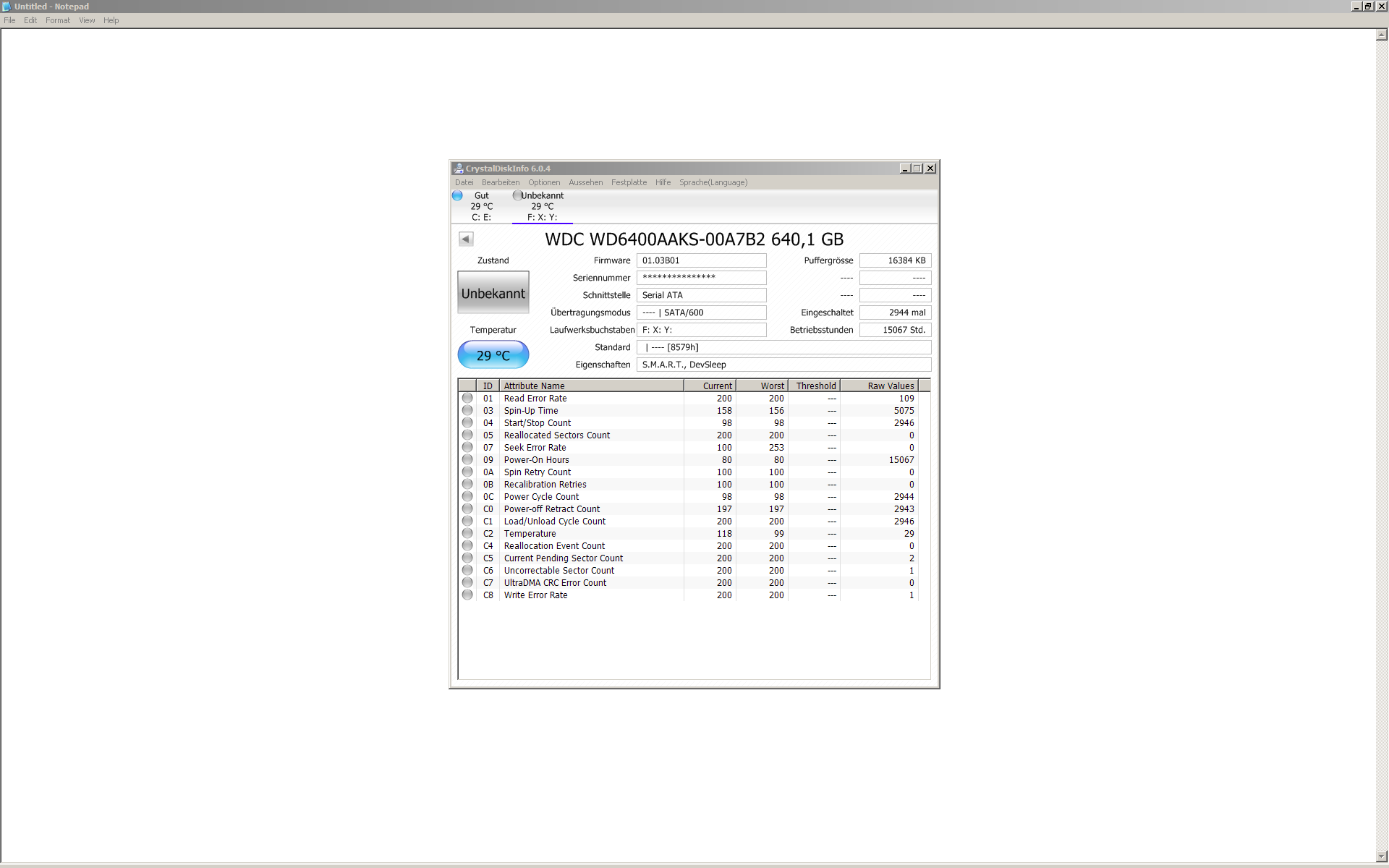The image size is (1389, 868).
Task: Select the gray Unbekannt disk status icon
Action: (517, 195)
